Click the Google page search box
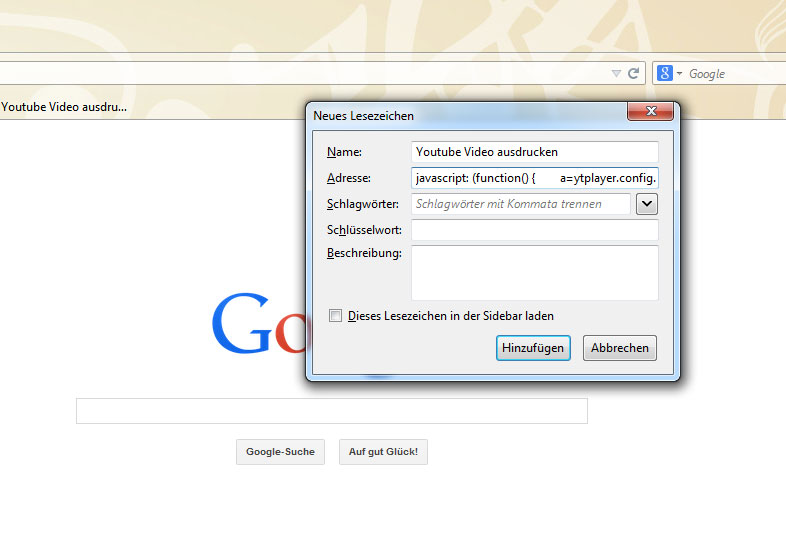Screen dimensions: 786x548 click(x=331, y=411)
